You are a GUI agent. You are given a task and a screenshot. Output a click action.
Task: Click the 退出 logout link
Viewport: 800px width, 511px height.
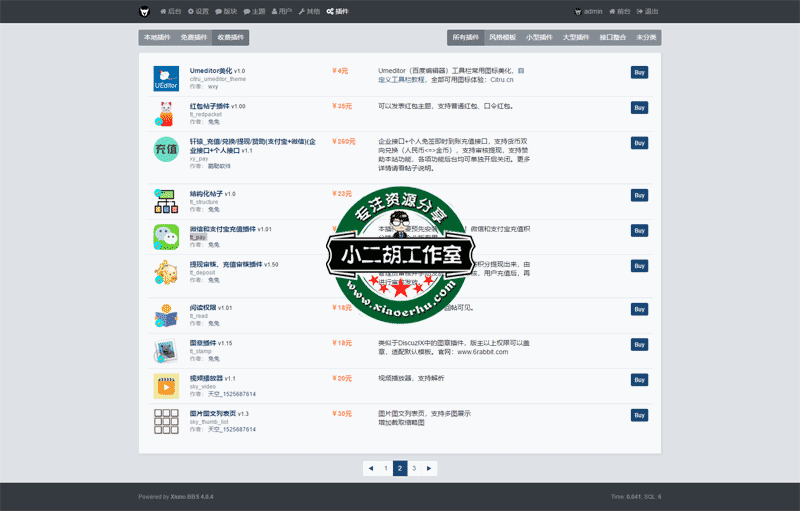647,11
